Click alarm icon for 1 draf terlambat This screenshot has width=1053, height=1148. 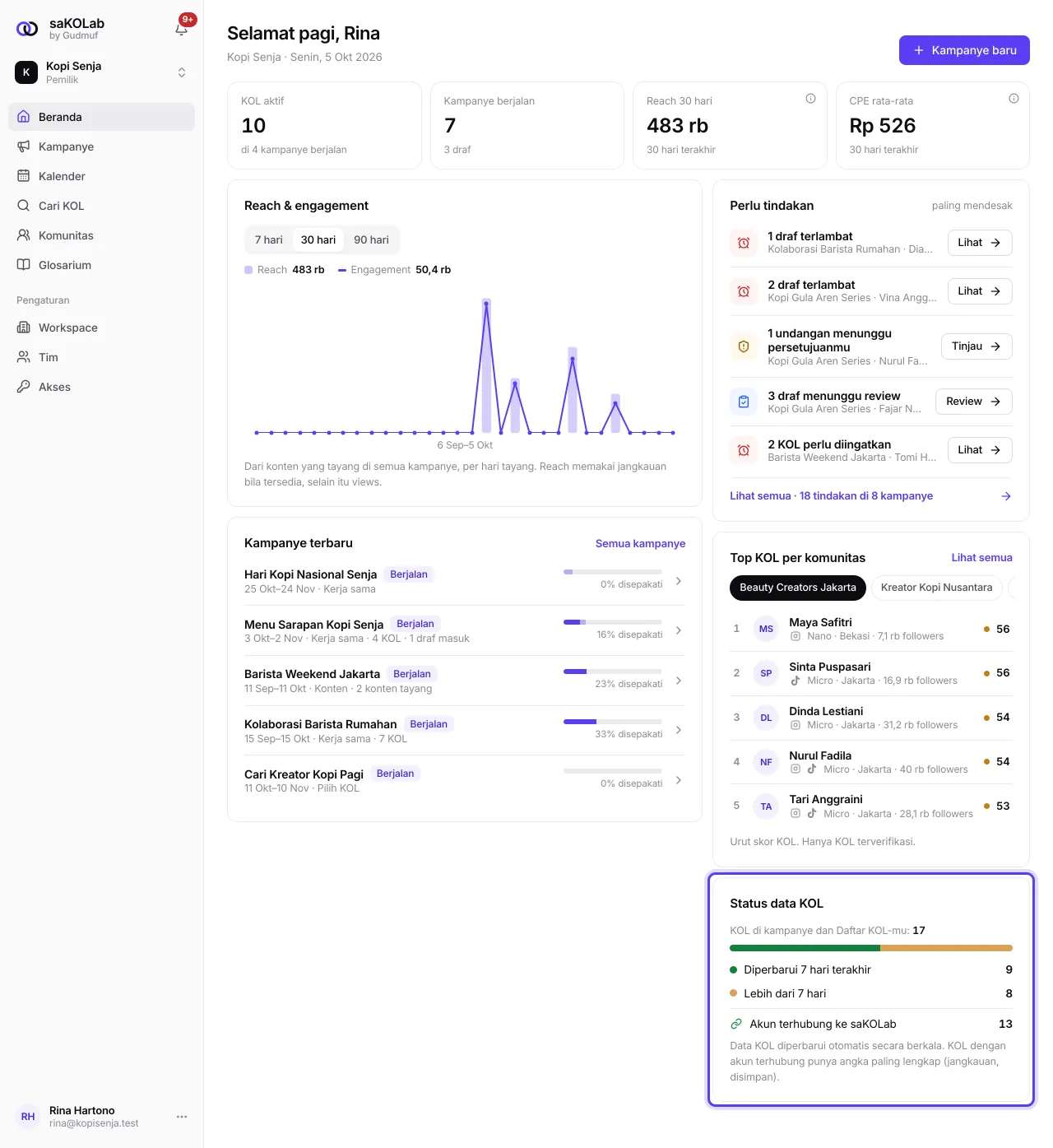[x=744, y=243]
